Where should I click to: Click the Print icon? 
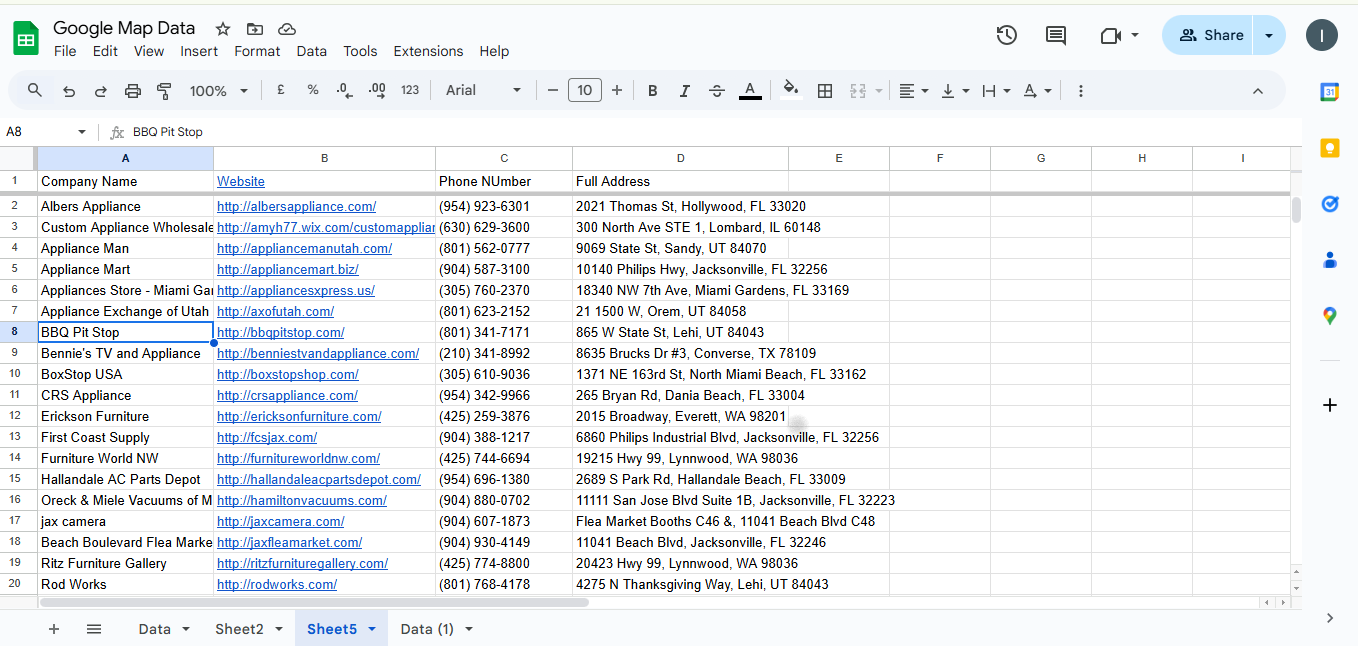133,91
